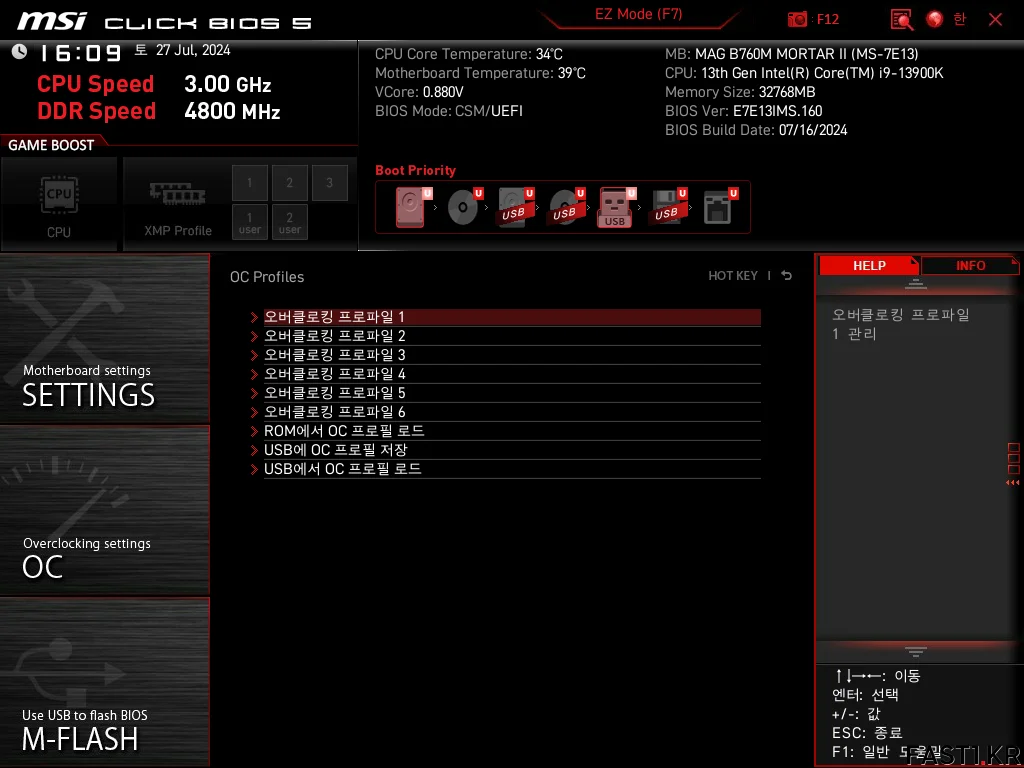This screenshot has height=768, width=1024.
Task: Switch to the HELP tab
Action: tap(869, 265)
